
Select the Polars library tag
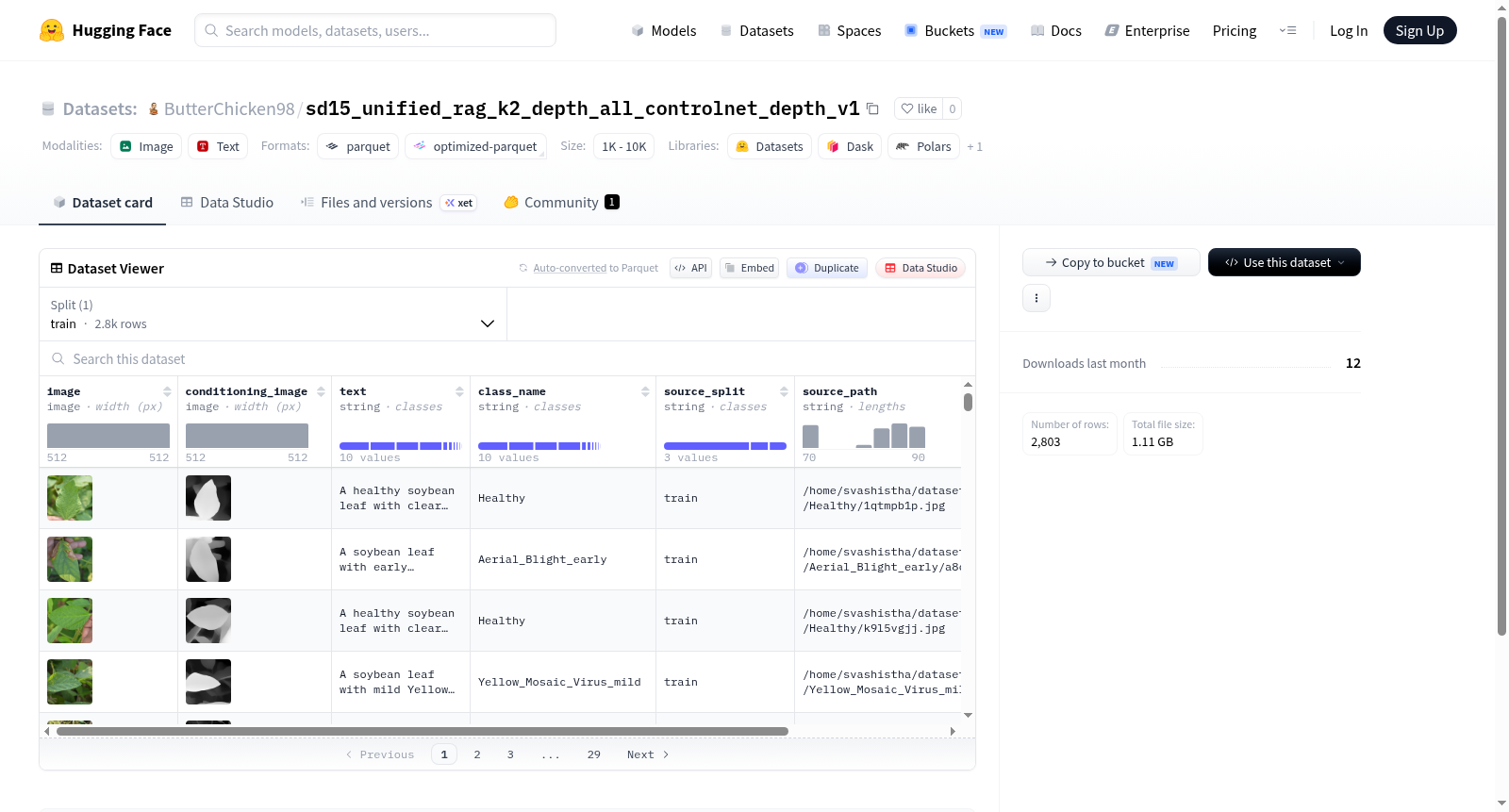pos(923,146)
